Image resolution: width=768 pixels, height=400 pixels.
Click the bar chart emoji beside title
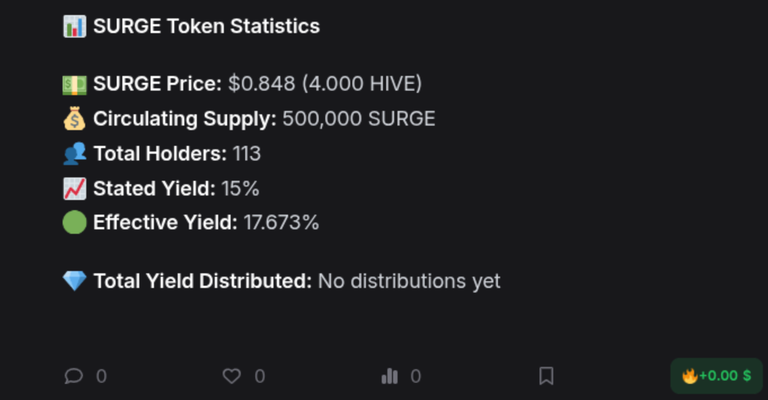pos(74,26)
